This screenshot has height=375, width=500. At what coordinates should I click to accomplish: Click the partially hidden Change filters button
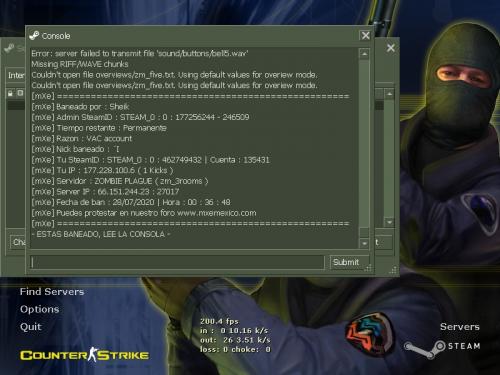tap(17, 242)
